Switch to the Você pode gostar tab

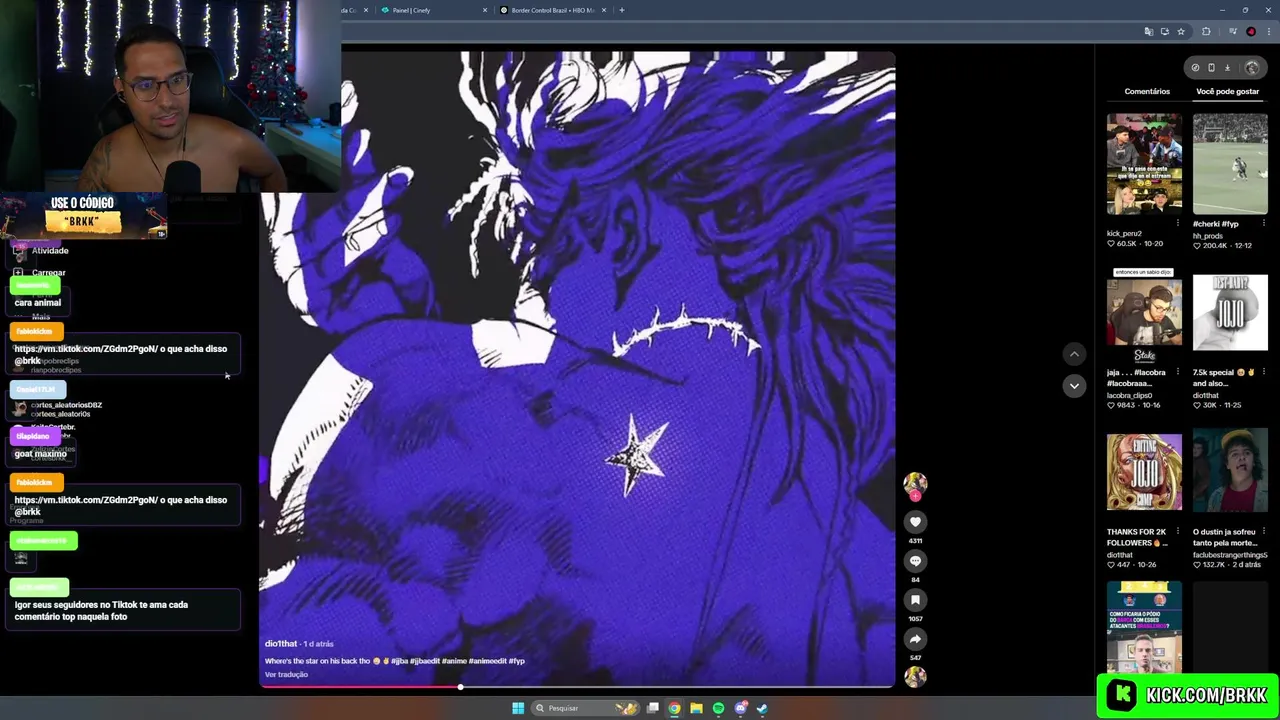click(1228, 91)
